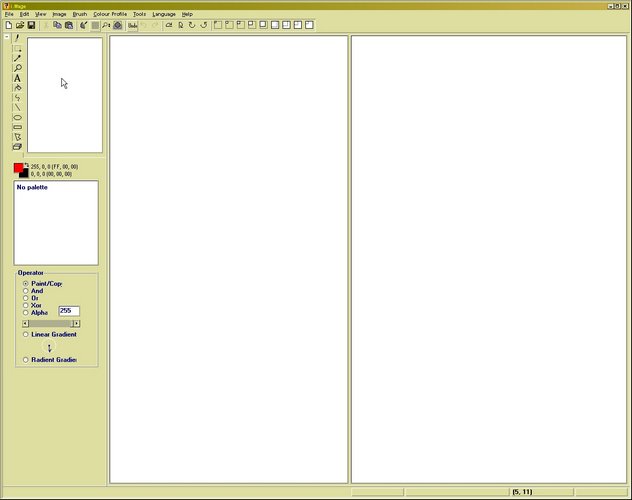This screenshot has width=632, height=500.
Task: Select the Zoom magnifier tool
Action: (17, 68)
